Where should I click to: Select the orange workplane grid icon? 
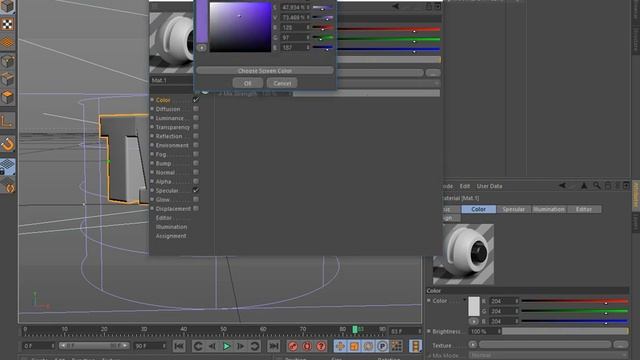click(7, 43)
